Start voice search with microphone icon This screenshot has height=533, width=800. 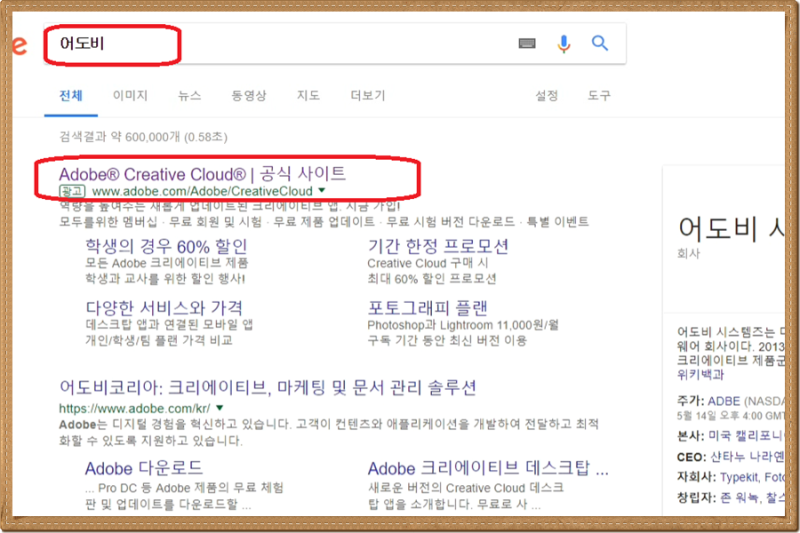tap(564, 44)
